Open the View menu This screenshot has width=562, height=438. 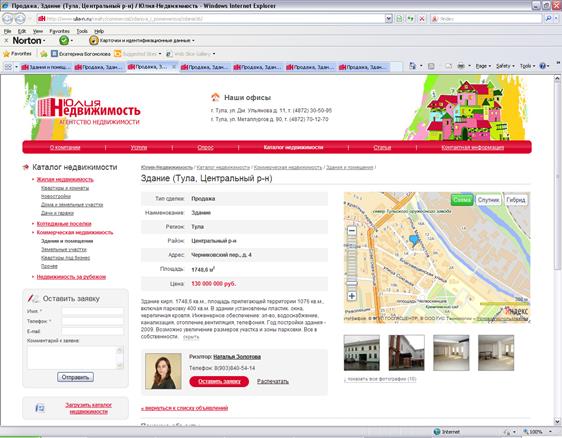(x=38, y=31)
